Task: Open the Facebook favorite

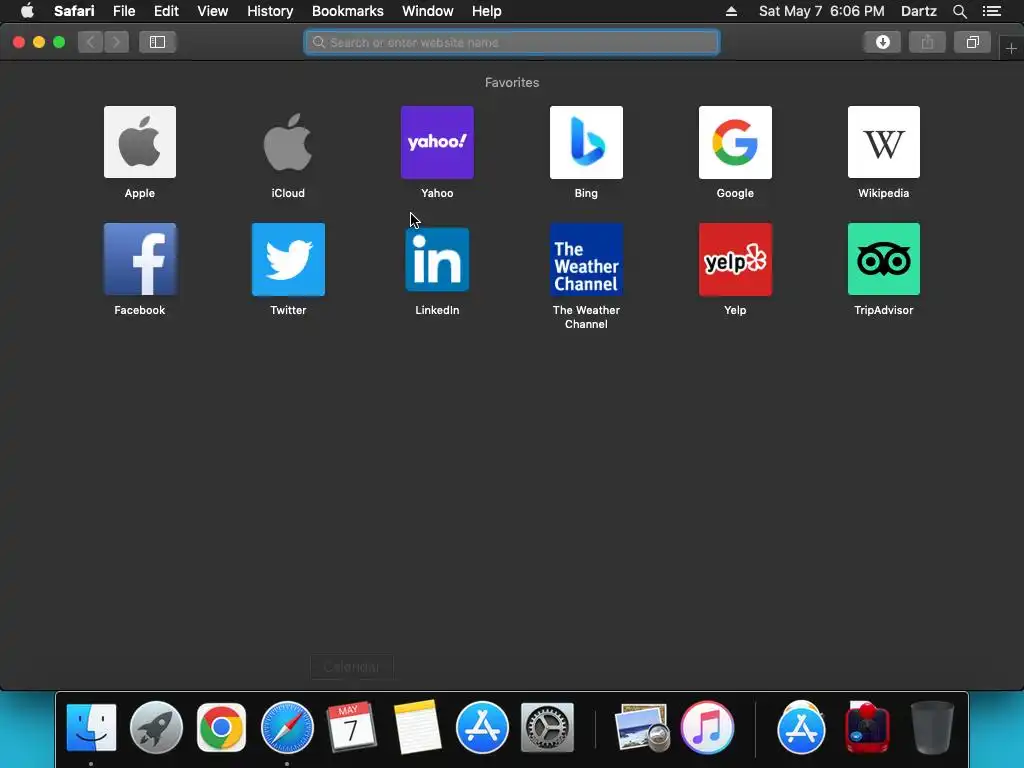Action: tap(140, 259)
